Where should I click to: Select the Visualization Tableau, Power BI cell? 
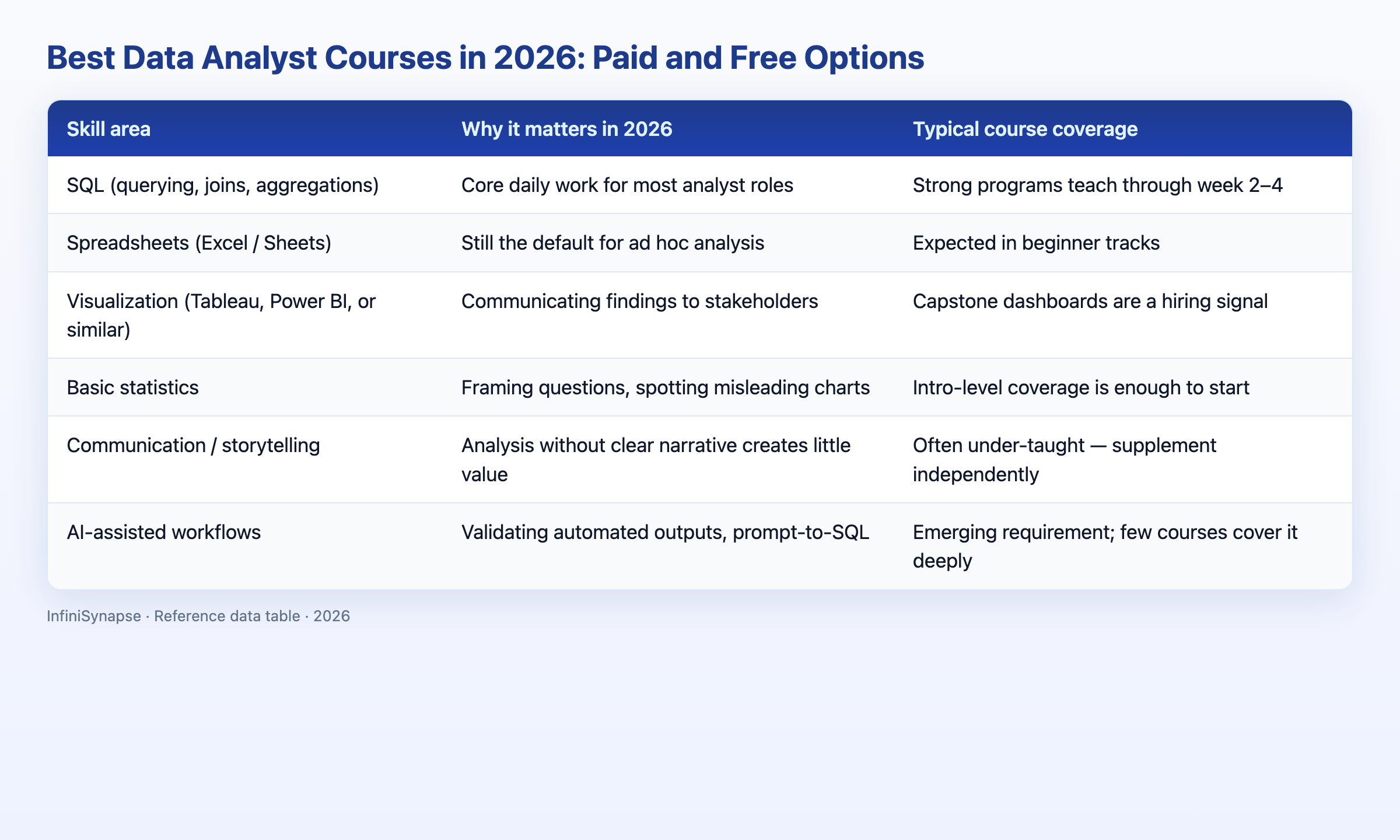[x=221, y=315]
